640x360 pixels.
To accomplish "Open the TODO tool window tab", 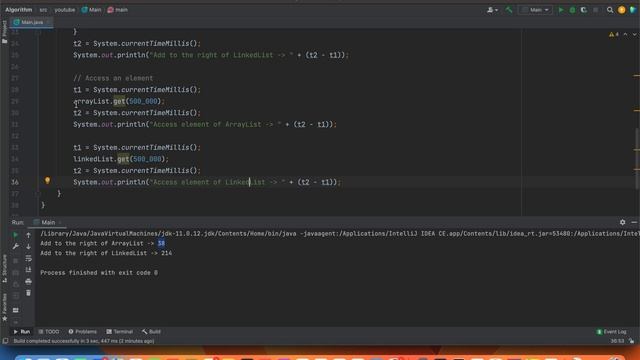I will [x=49, y=331].
